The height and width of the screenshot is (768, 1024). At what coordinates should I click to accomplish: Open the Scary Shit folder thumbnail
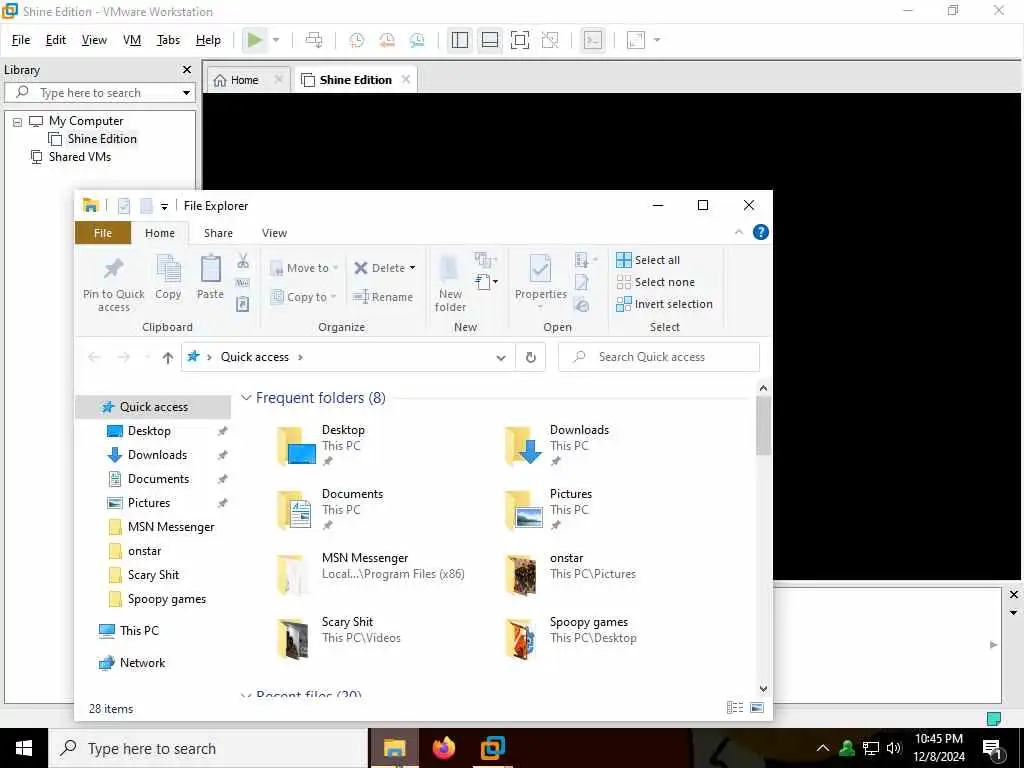tap(293, 637)
